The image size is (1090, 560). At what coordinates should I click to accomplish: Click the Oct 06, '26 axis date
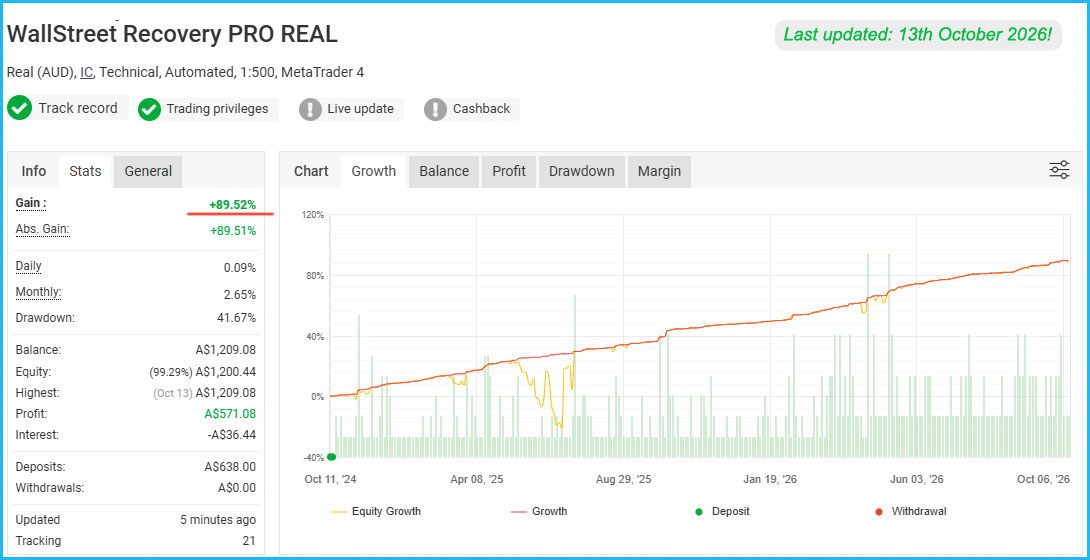1043,479
